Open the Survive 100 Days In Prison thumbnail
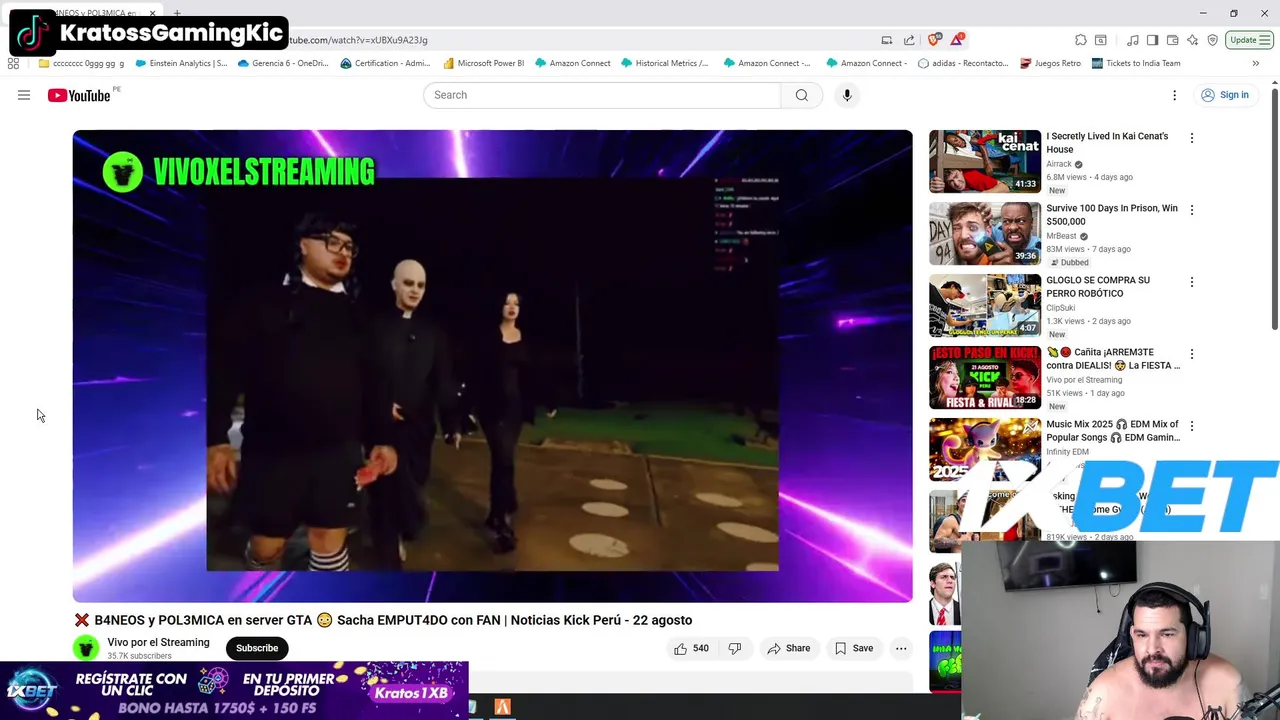The image size is (1280, 720). point(985,233)
